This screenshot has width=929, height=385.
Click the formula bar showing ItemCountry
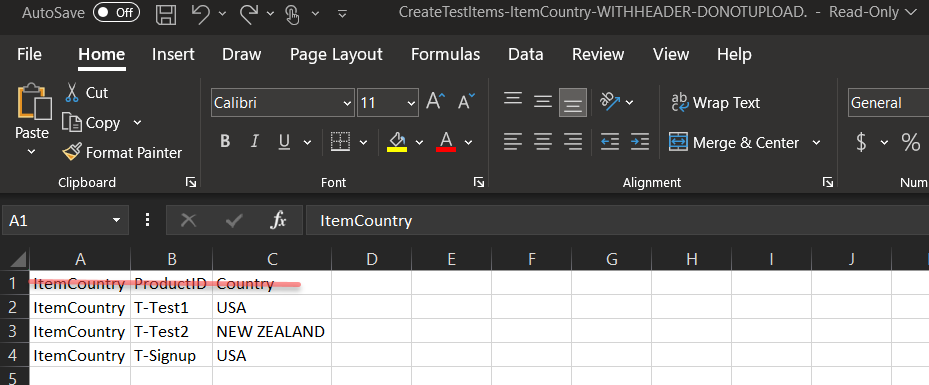point(617,221)
